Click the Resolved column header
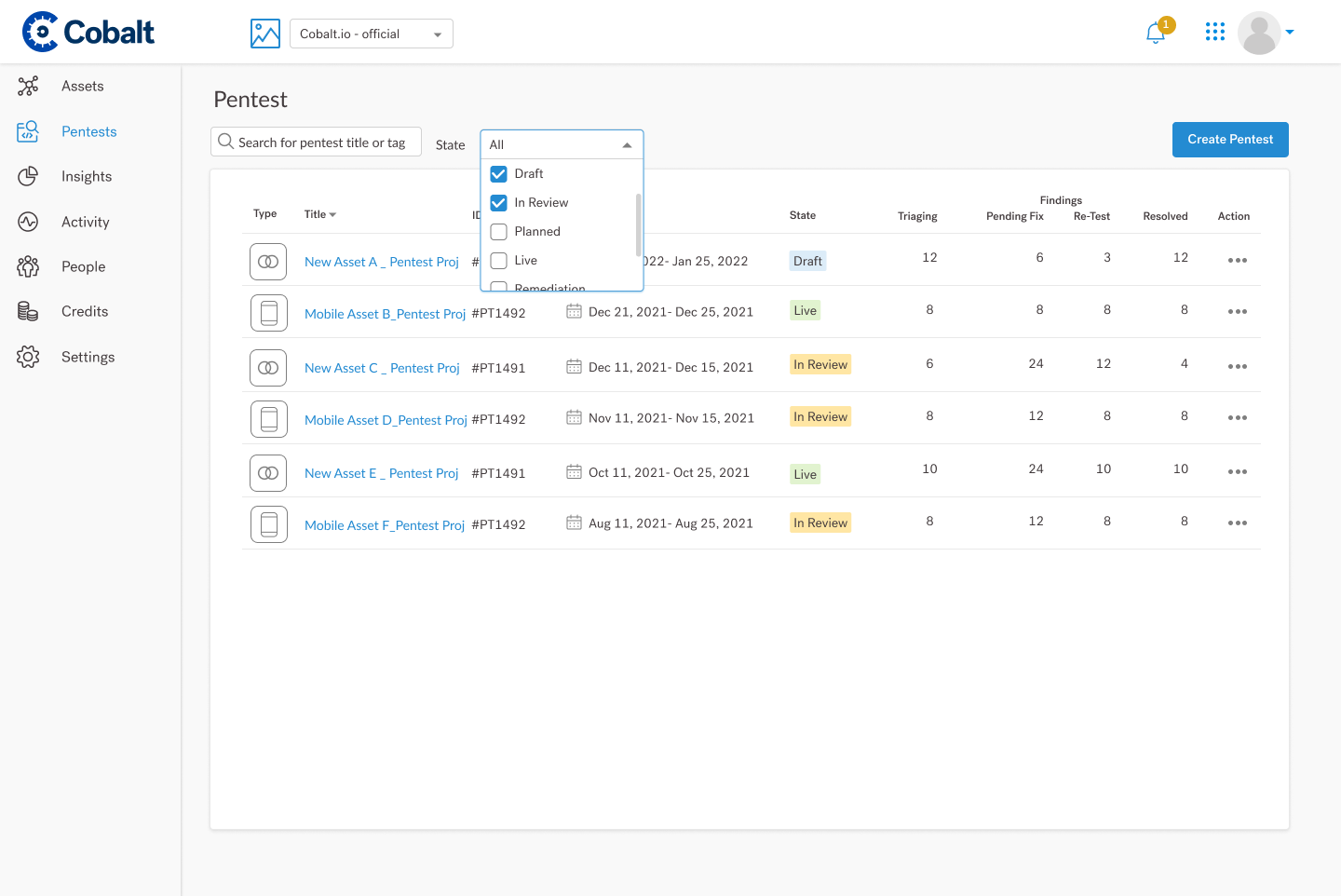 1166,216
